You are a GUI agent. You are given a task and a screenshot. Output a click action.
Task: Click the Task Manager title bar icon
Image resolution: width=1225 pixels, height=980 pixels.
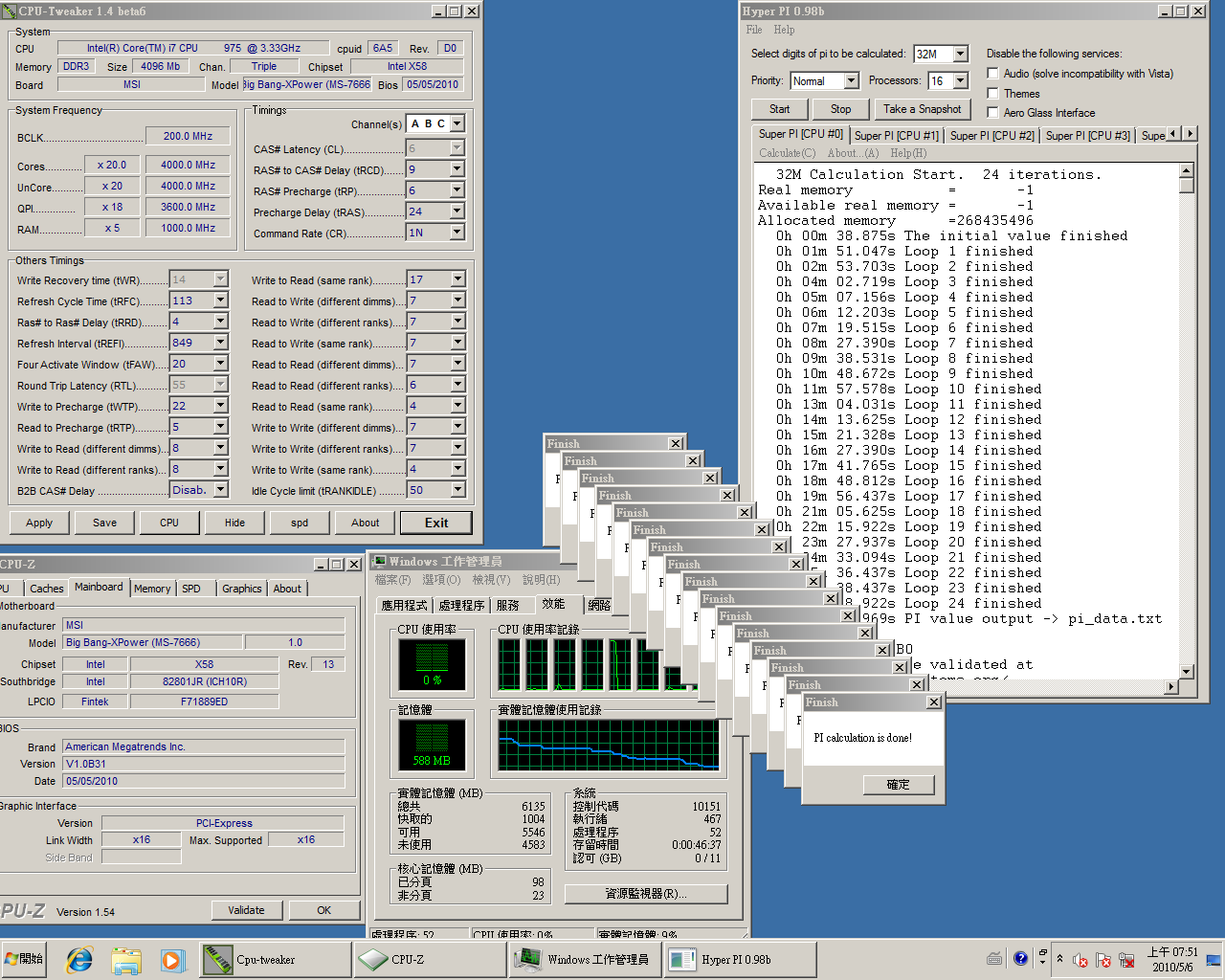pos(379,562)
